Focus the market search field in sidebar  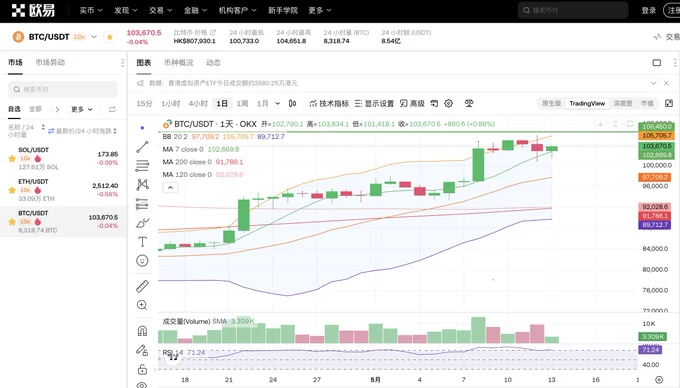point(63,89)
